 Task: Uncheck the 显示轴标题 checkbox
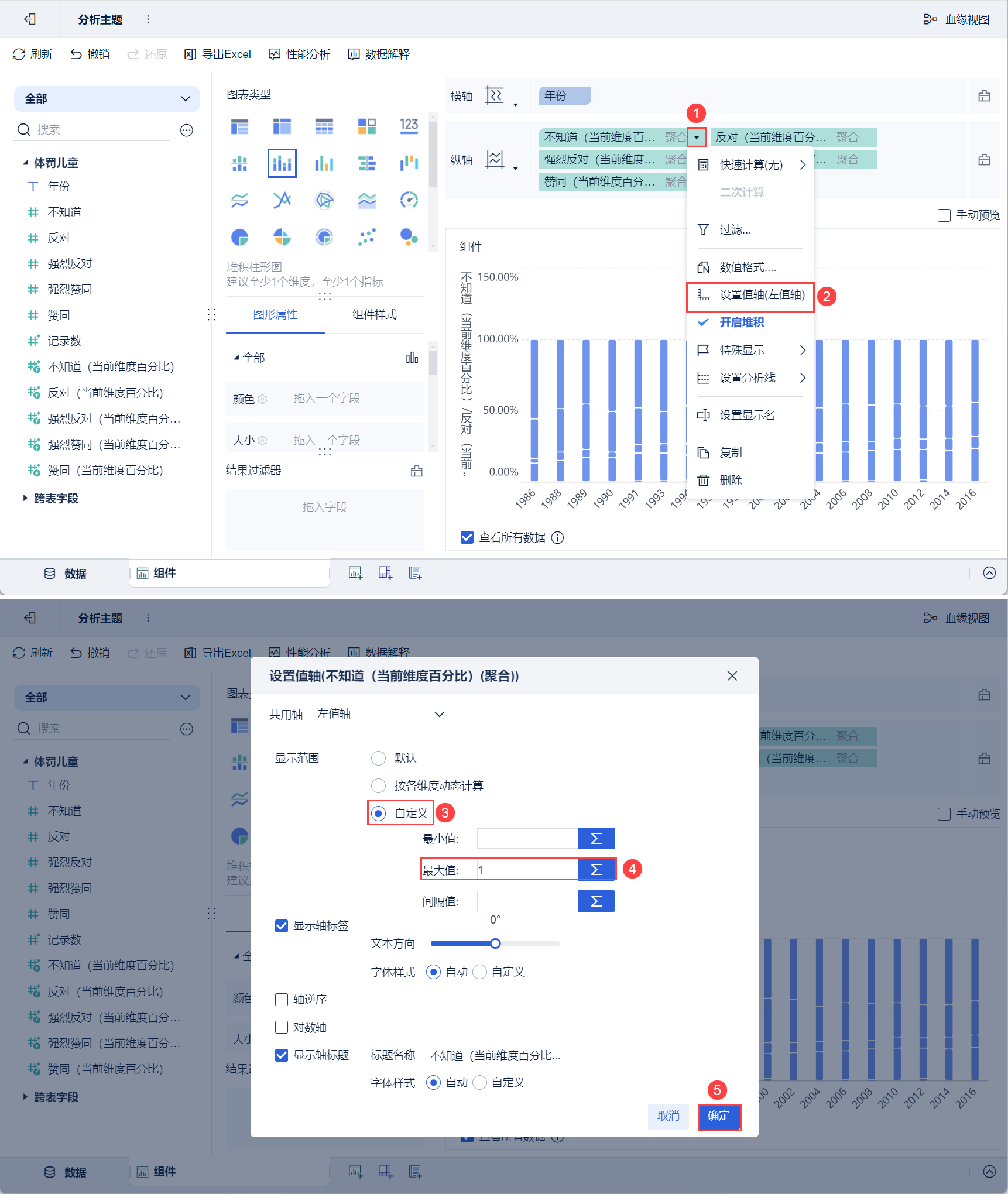(x=282, y=1055)
